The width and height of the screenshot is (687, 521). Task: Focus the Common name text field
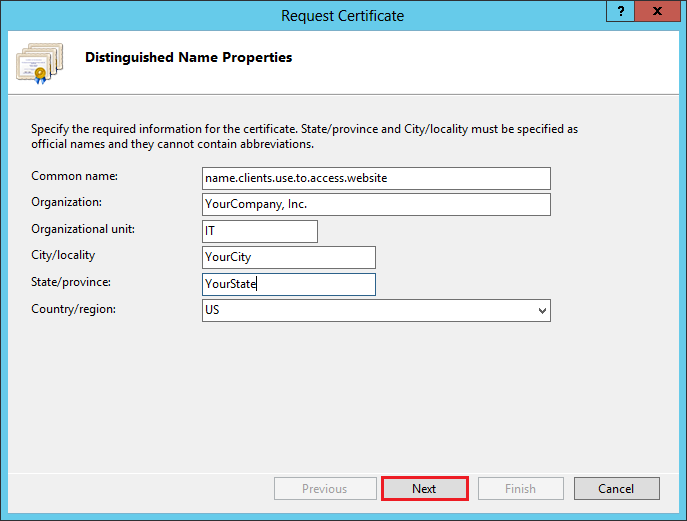pyautogui.click(x=376, y=178)
